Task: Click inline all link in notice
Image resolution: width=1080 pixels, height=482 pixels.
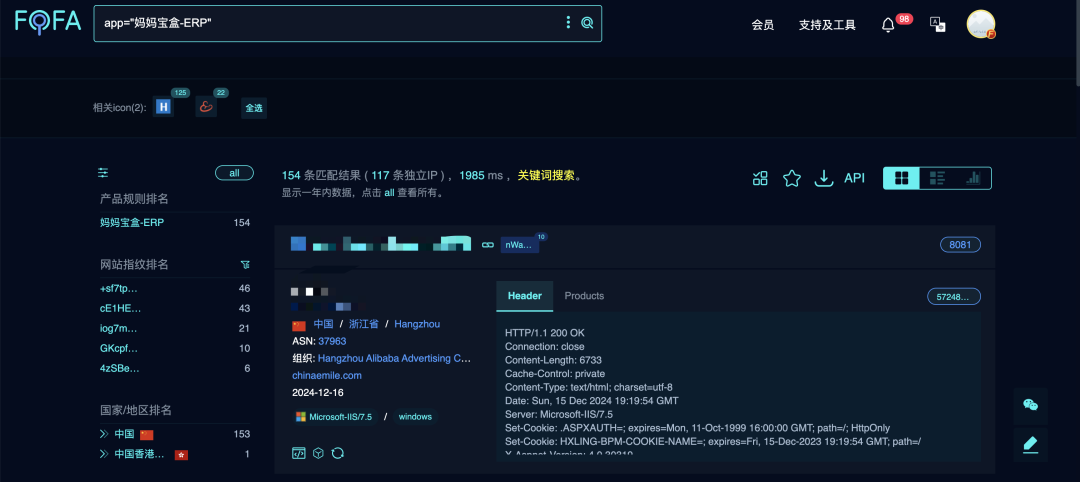Action: [x=389, y=193]
